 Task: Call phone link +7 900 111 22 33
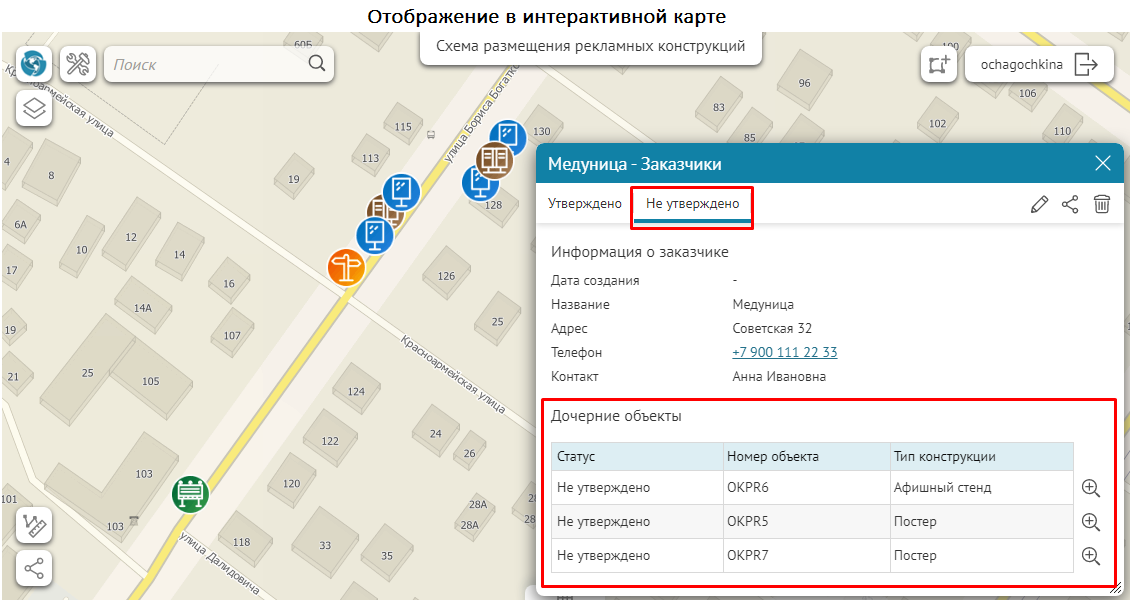pyautogui.click(x=784, y=353)
